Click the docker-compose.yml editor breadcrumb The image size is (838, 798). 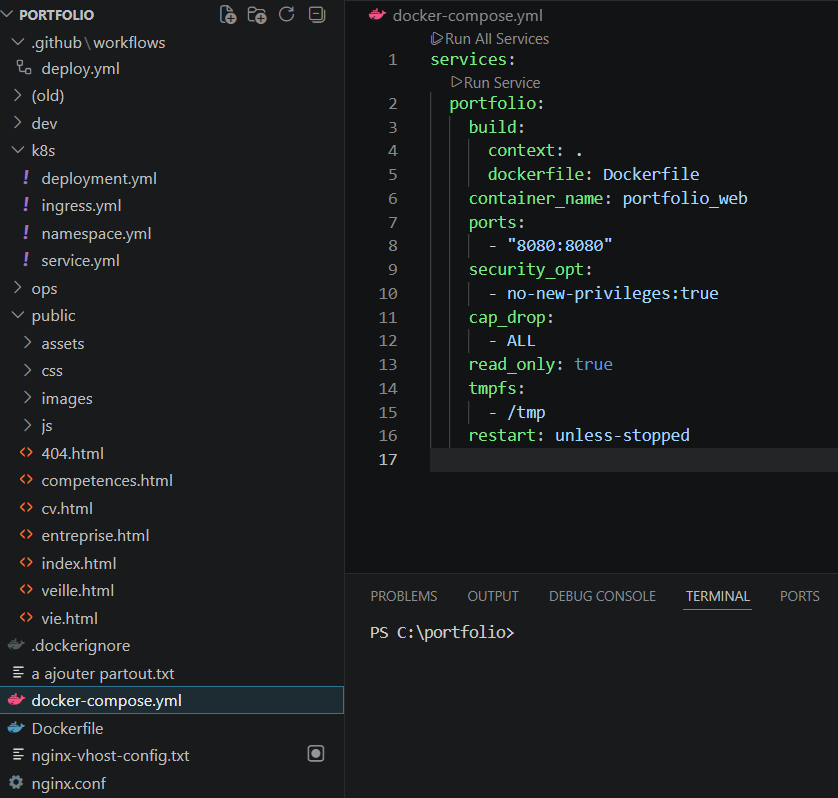(x=467, y=16)
